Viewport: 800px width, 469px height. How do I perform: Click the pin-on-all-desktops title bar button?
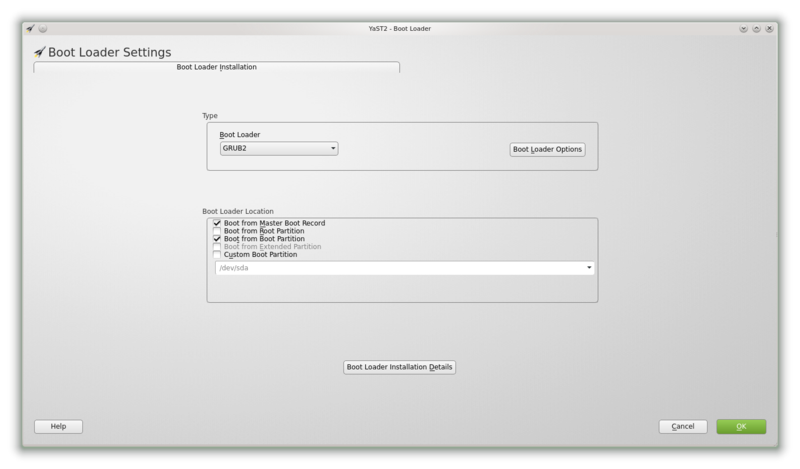[x=43, y=28]
